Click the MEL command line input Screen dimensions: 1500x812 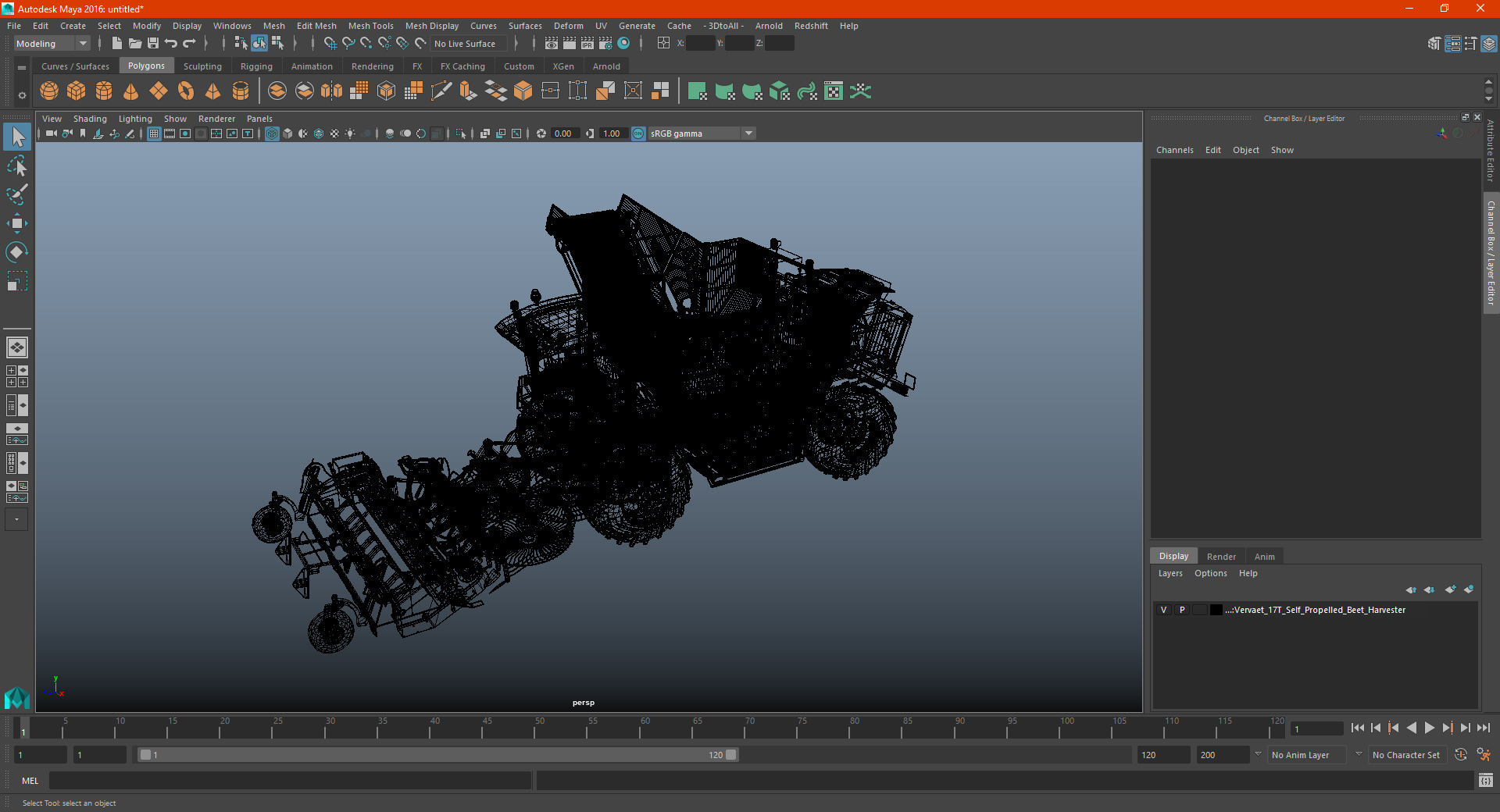point(290,780)
